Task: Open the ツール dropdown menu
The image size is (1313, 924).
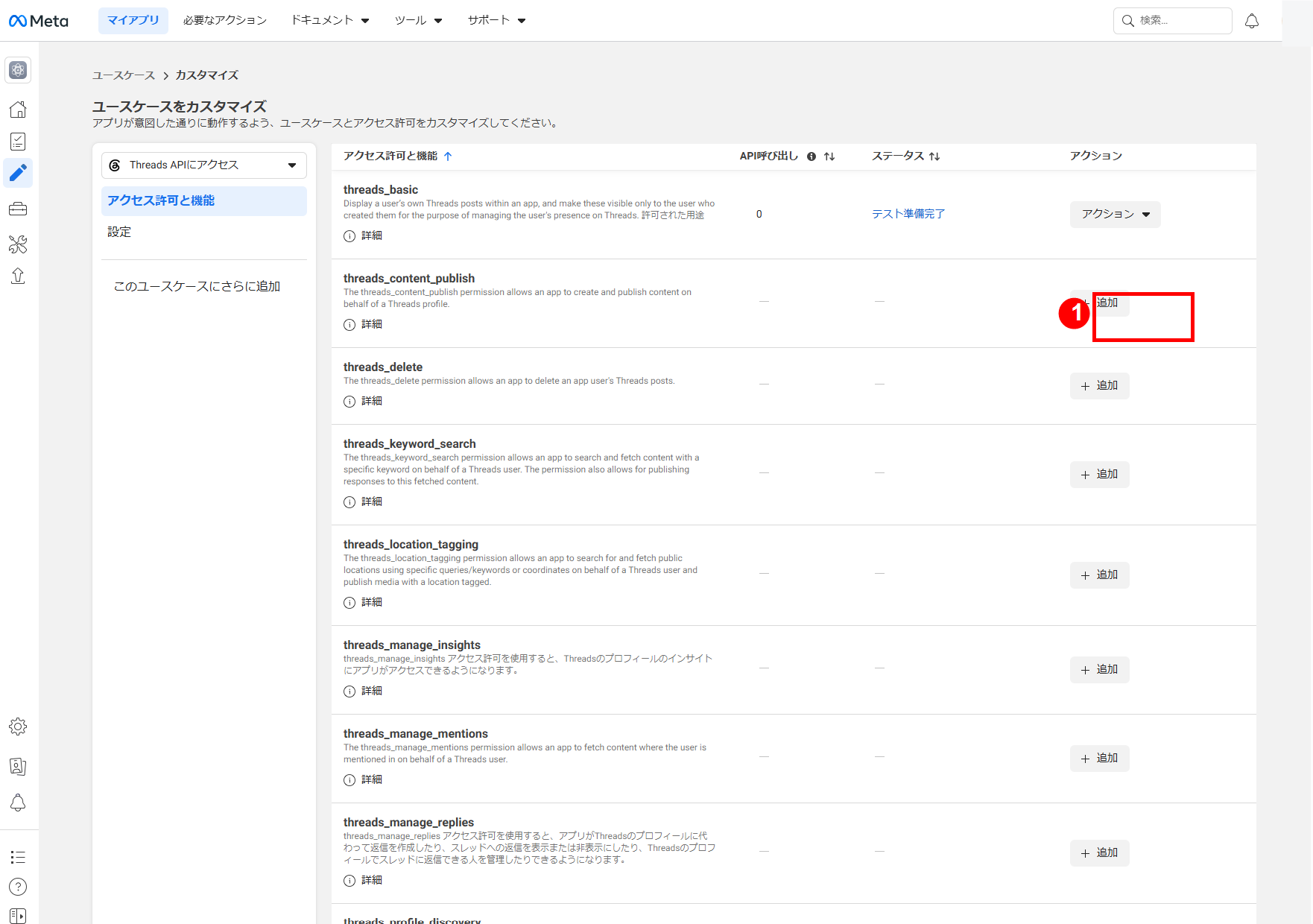Action: [x=418, y=21]
